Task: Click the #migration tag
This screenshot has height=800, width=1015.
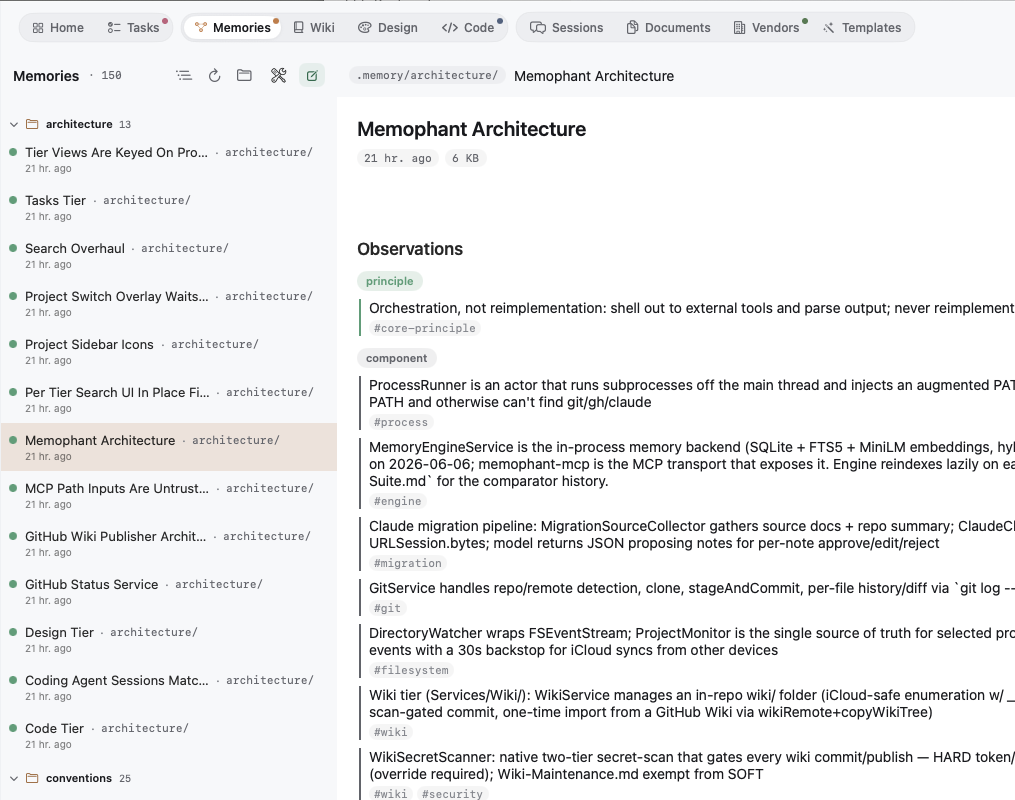Action: [408, 564]
